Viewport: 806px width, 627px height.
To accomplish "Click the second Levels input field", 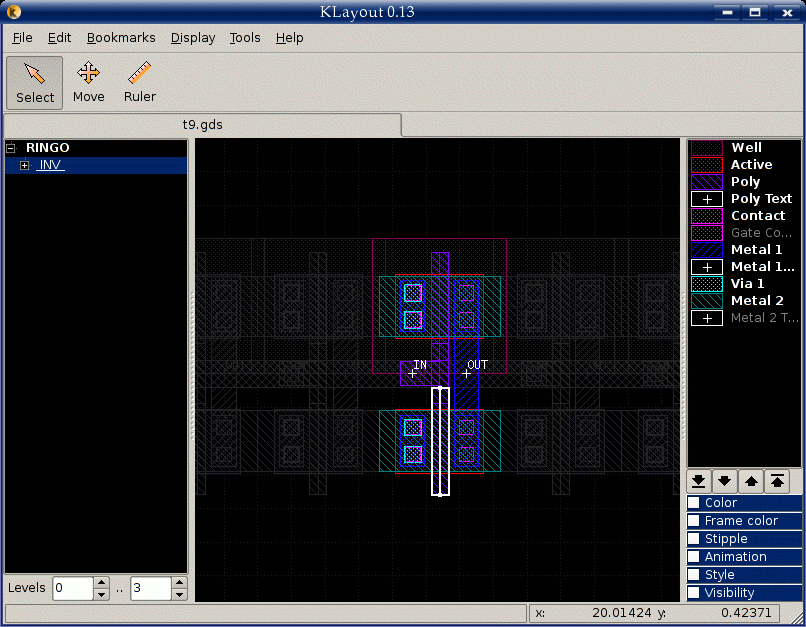I will (150, 589).
